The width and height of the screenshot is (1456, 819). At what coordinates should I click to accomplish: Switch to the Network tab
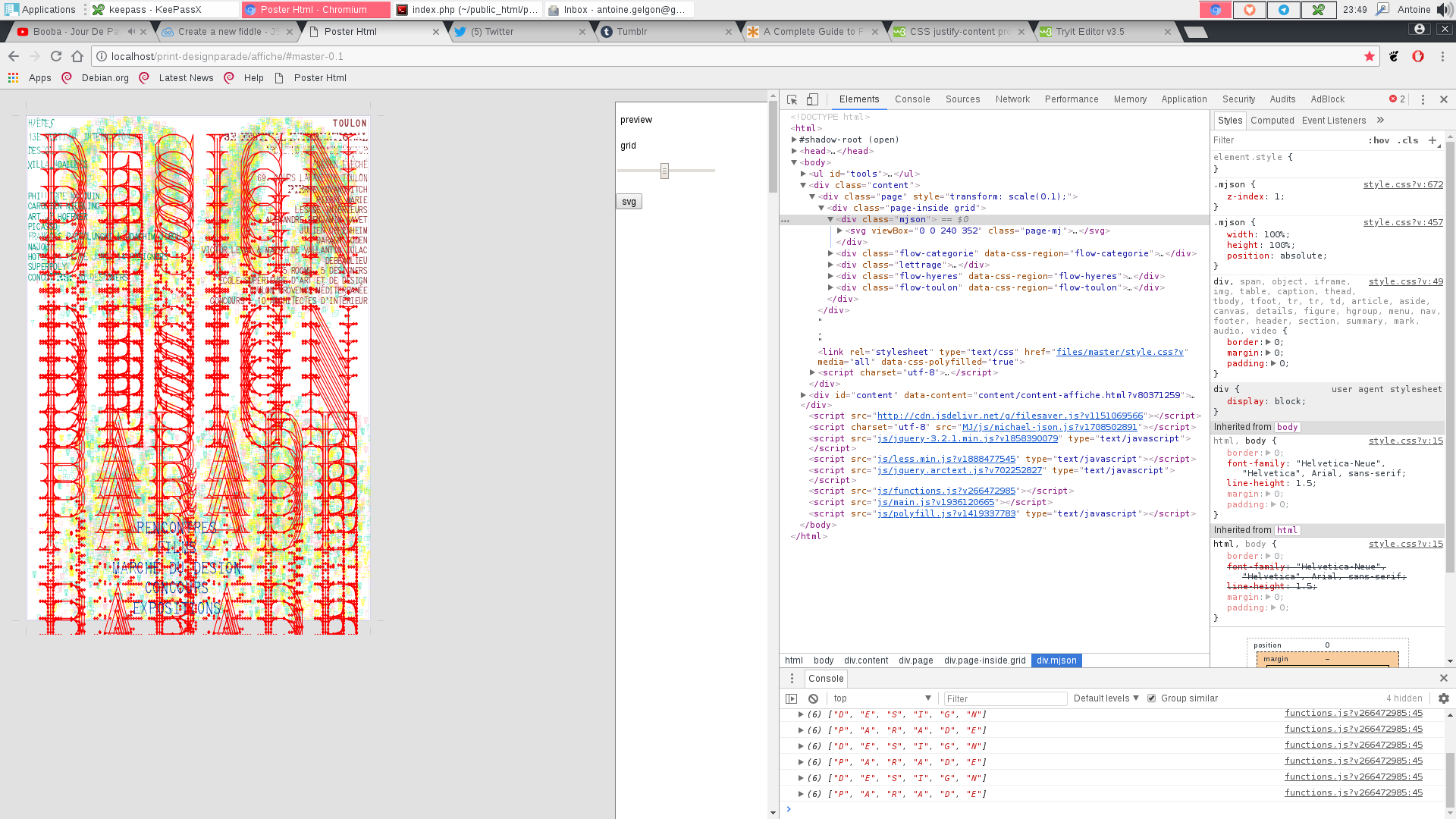(1012, 99)
